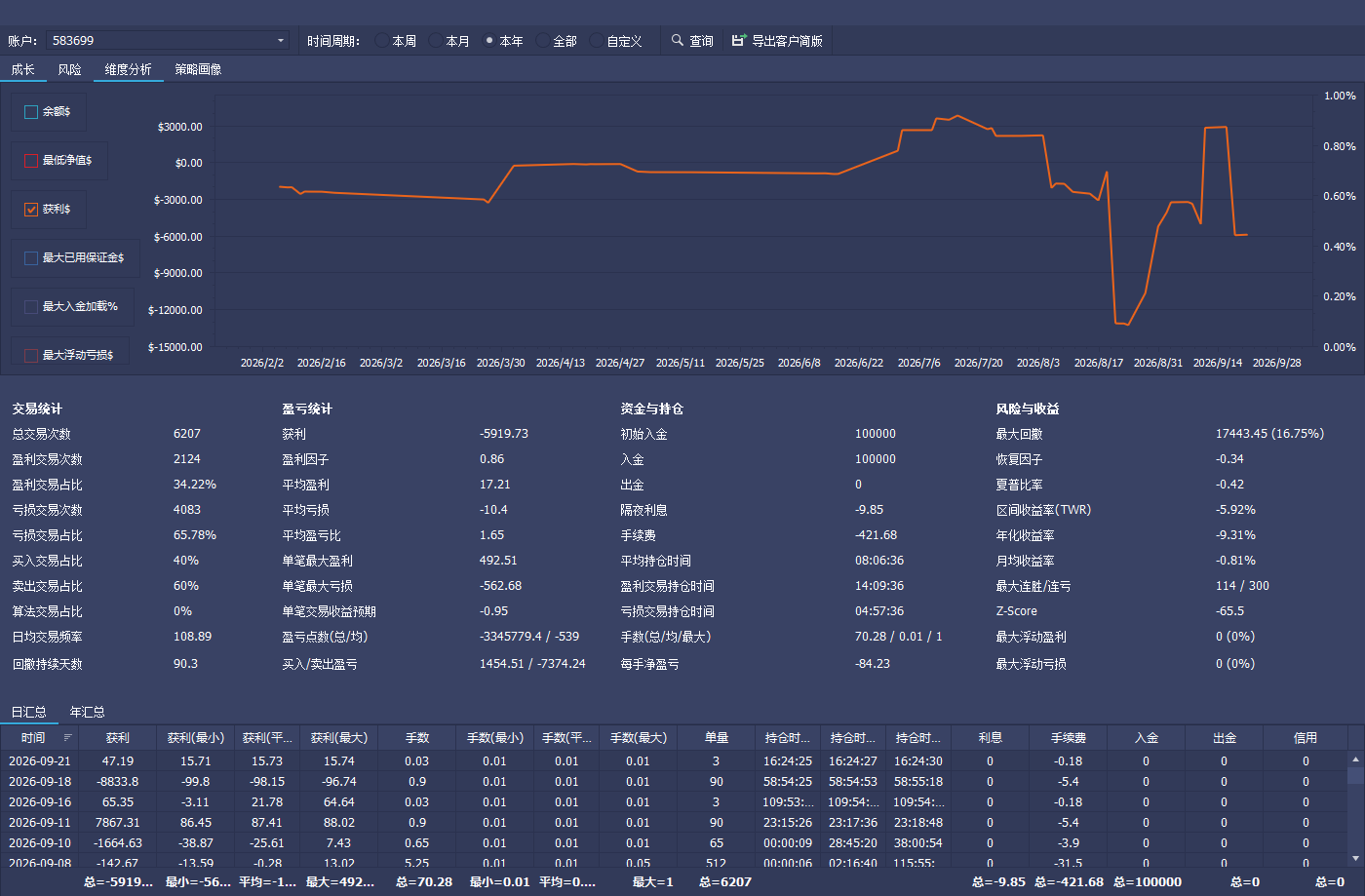Select the 2026-09-11 table row date
The image size is (1365, 896).
pyautogui.click(x=40, y=823)
